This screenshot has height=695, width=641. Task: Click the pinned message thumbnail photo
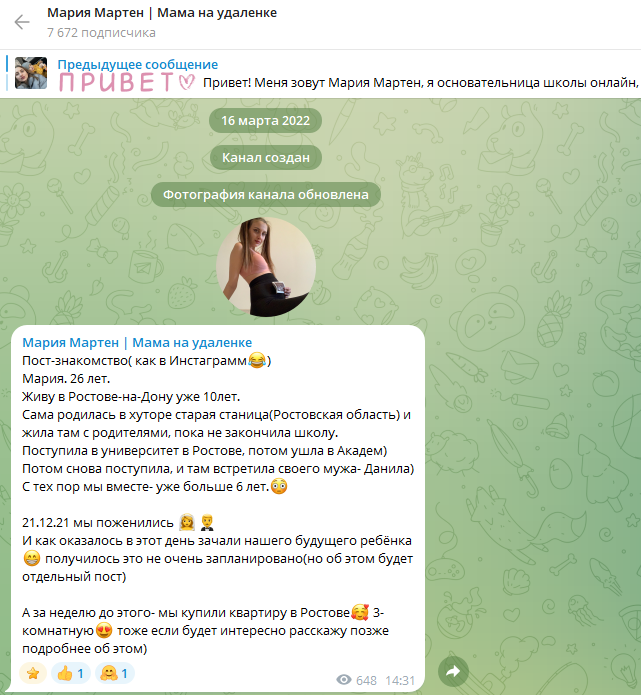(x=31, y=73)
